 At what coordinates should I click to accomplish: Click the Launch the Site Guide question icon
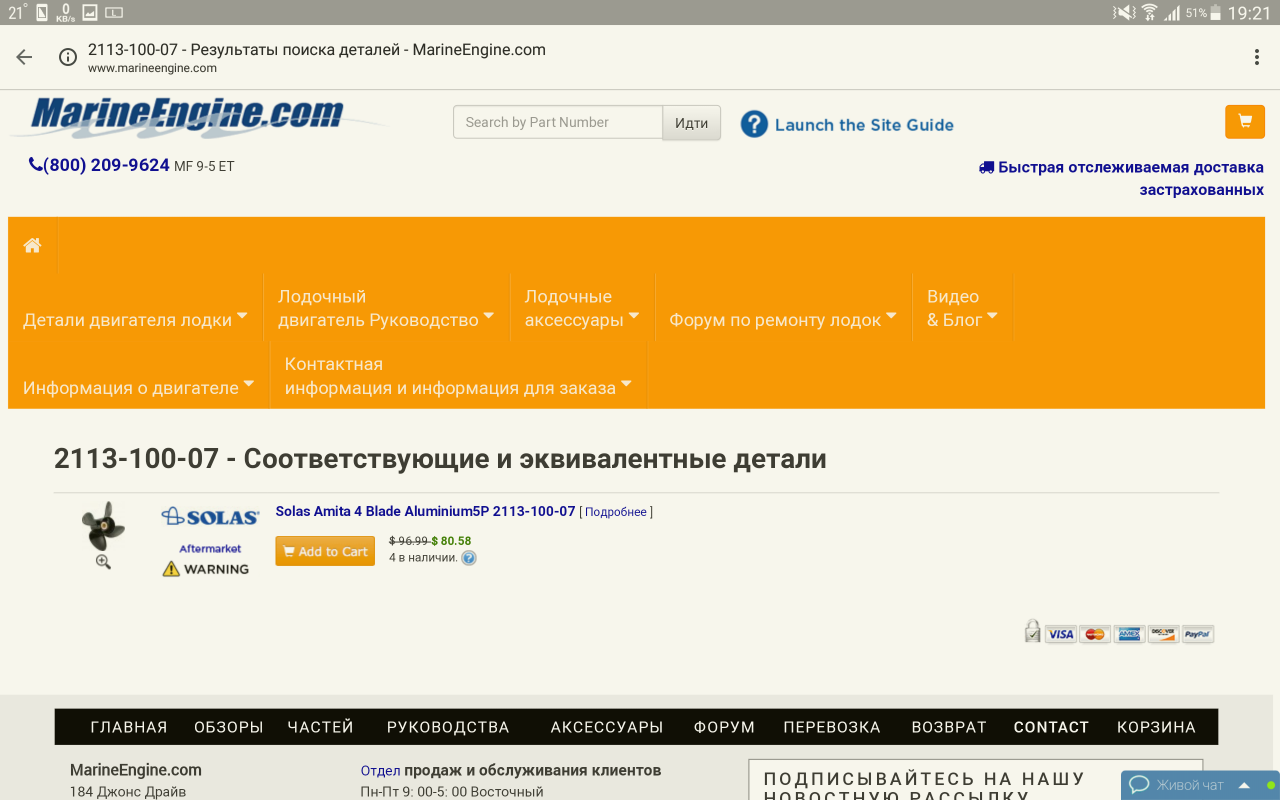pyautogui.click(x=754, y=124)
